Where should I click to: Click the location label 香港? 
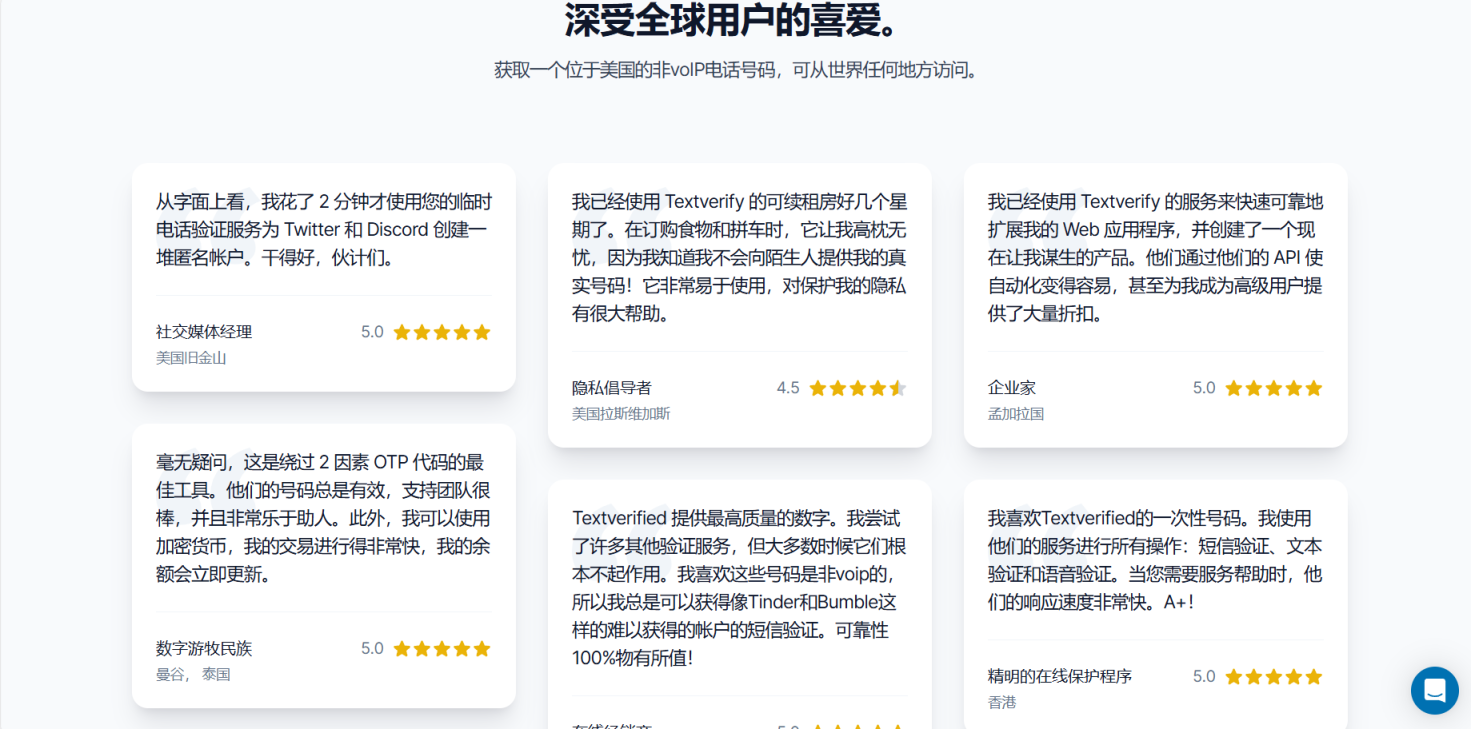click(1002, 702)
